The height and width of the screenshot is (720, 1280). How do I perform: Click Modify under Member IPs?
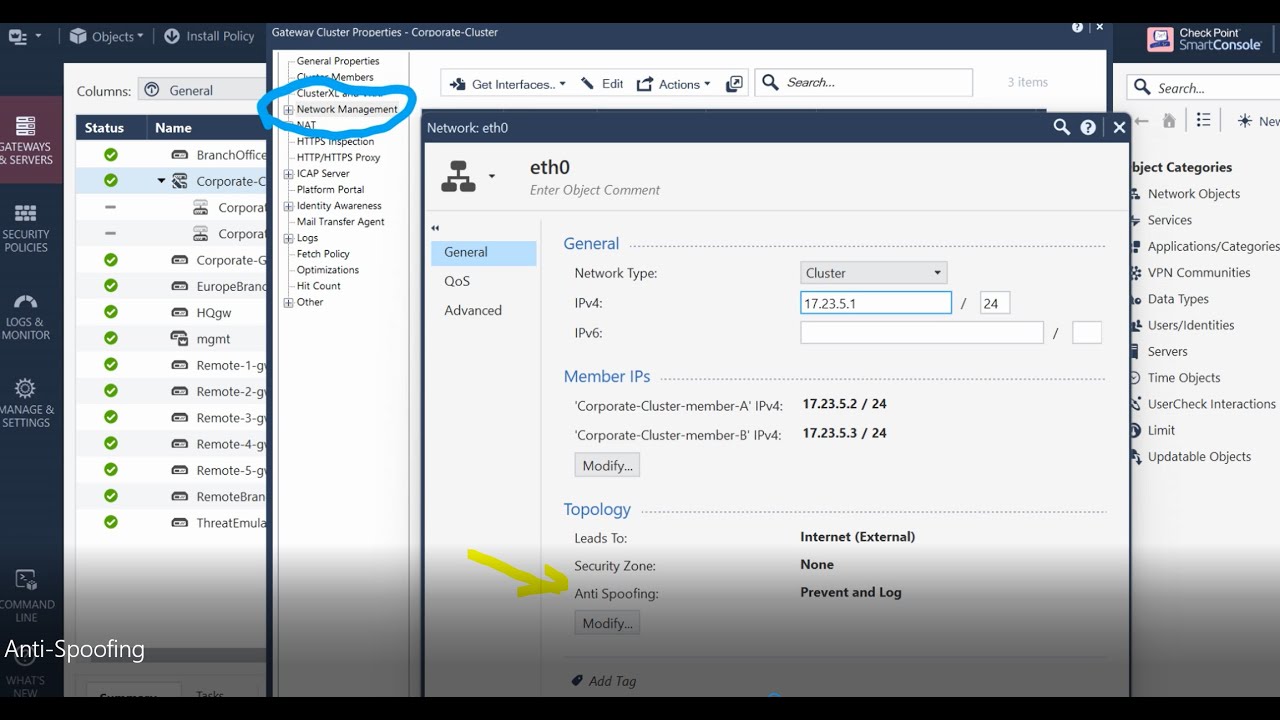click(x=607, y=465)
